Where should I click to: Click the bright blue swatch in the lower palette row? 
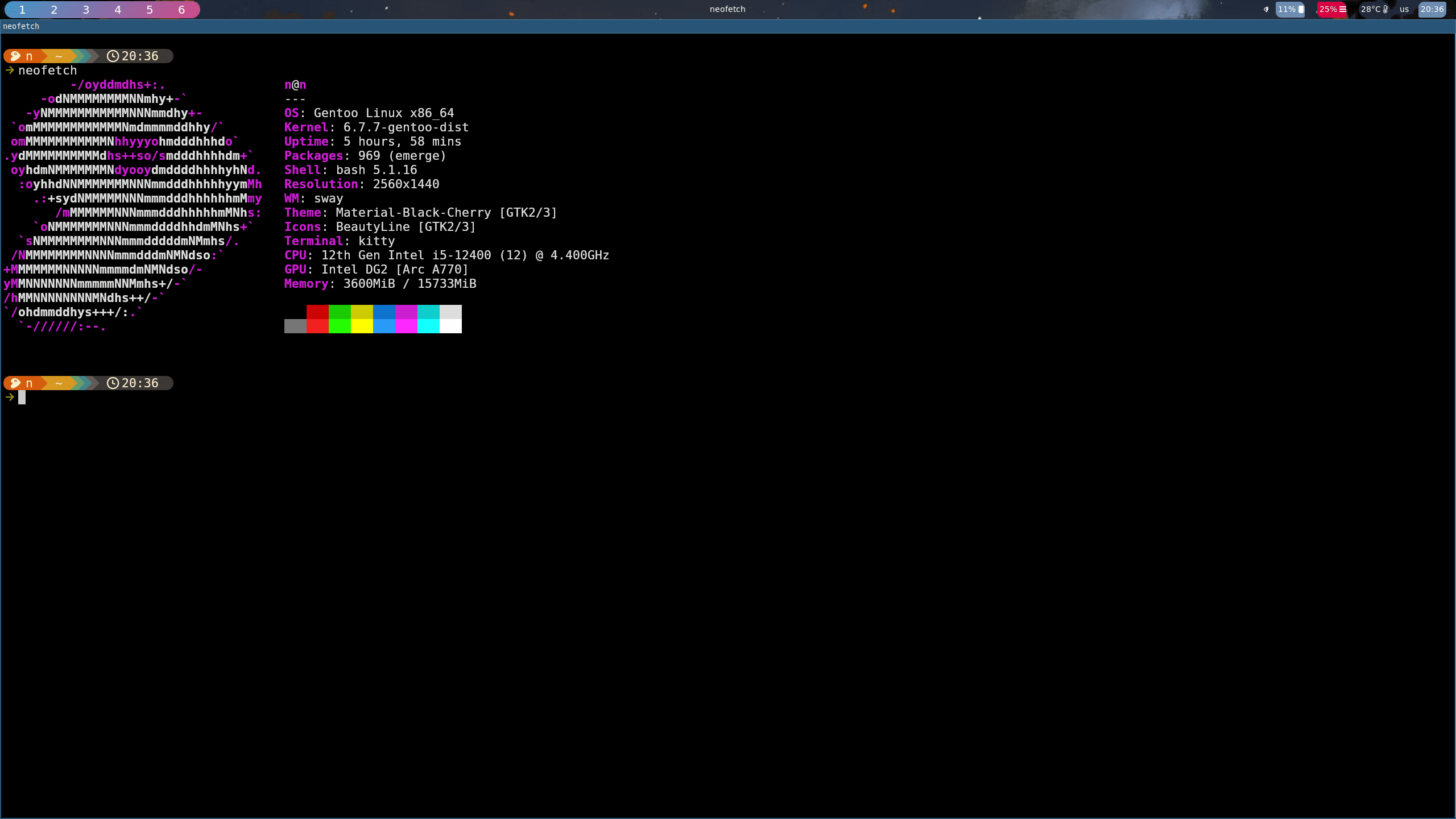coord(384,326)
